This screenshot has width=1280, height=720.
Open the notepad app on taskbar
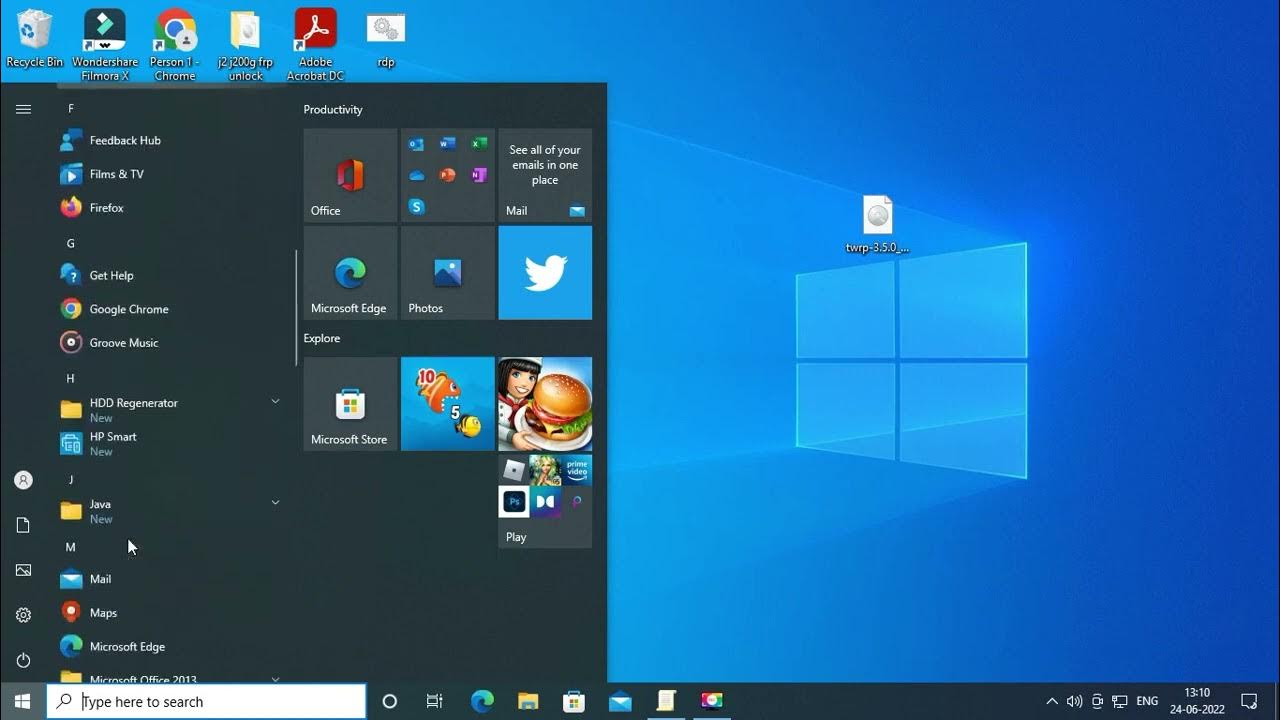coord(666,701)
